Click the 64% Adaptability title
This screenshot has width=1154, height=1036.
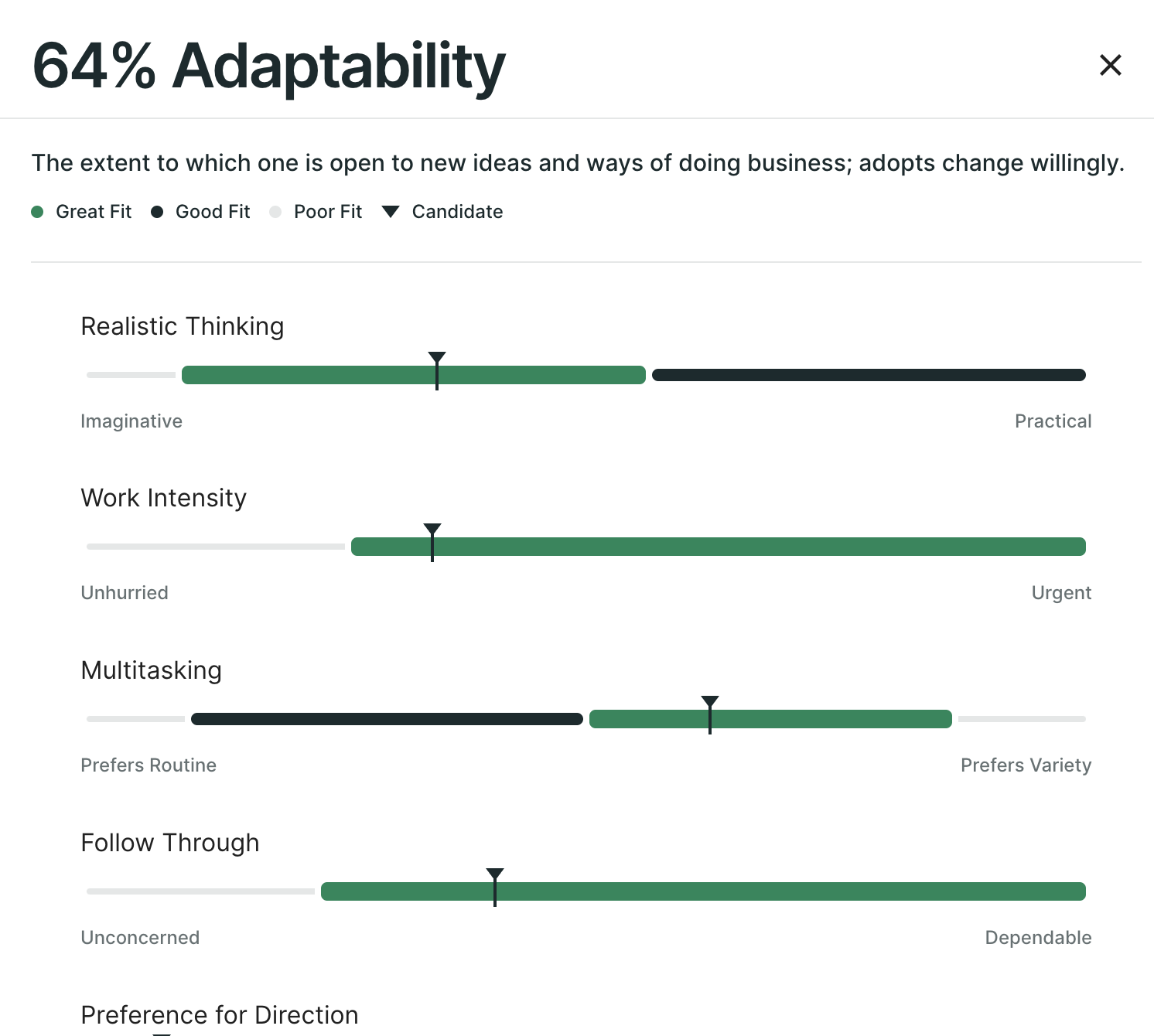coord(268,66)
